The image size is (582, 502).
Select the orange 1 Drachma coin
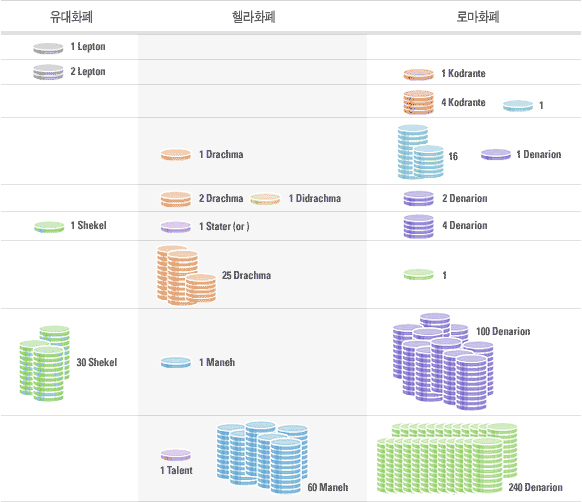point(176,154)
